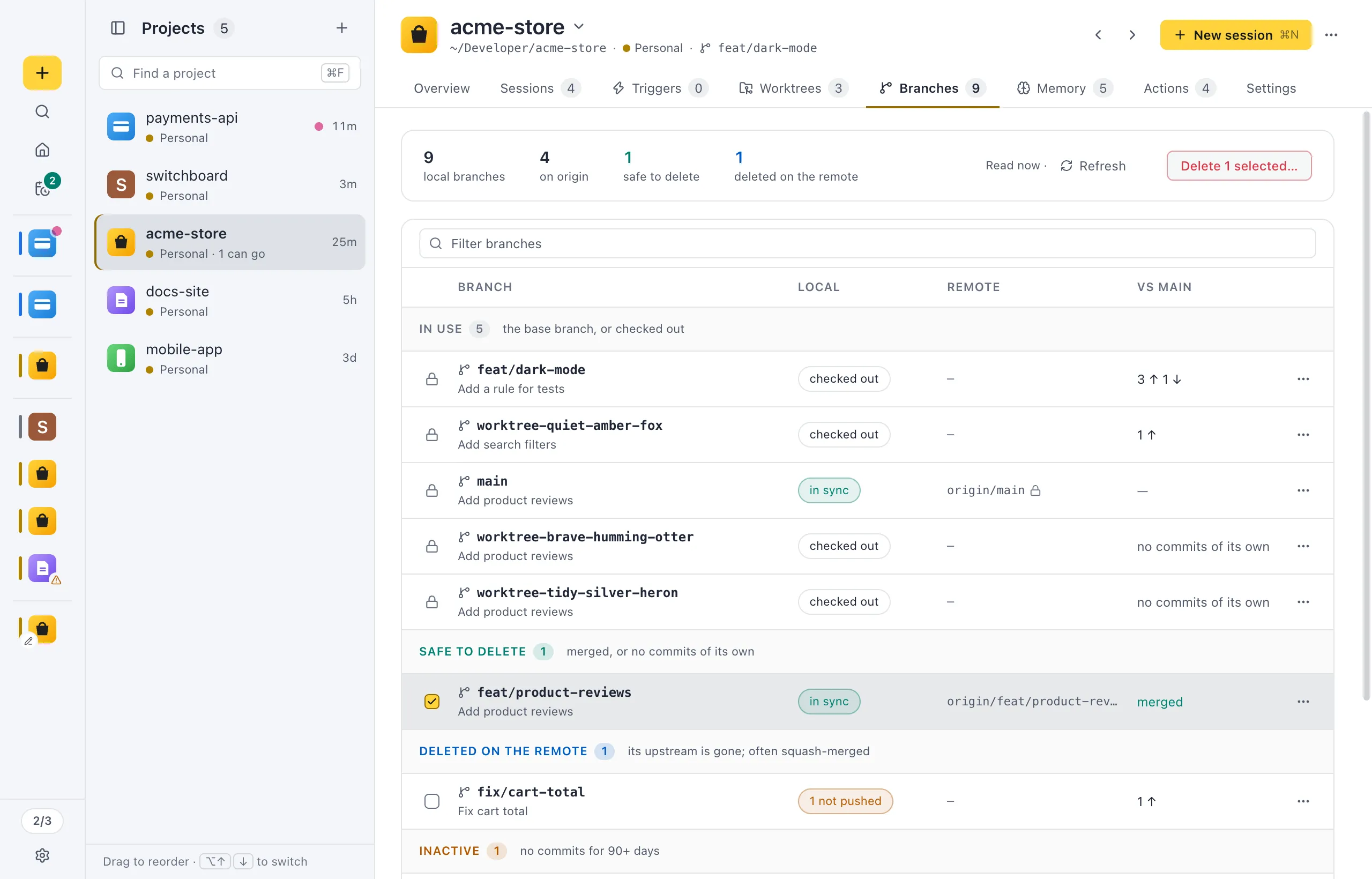Switch to the Overview tab
1372x879 pixels.
click(x=442, y=88)
